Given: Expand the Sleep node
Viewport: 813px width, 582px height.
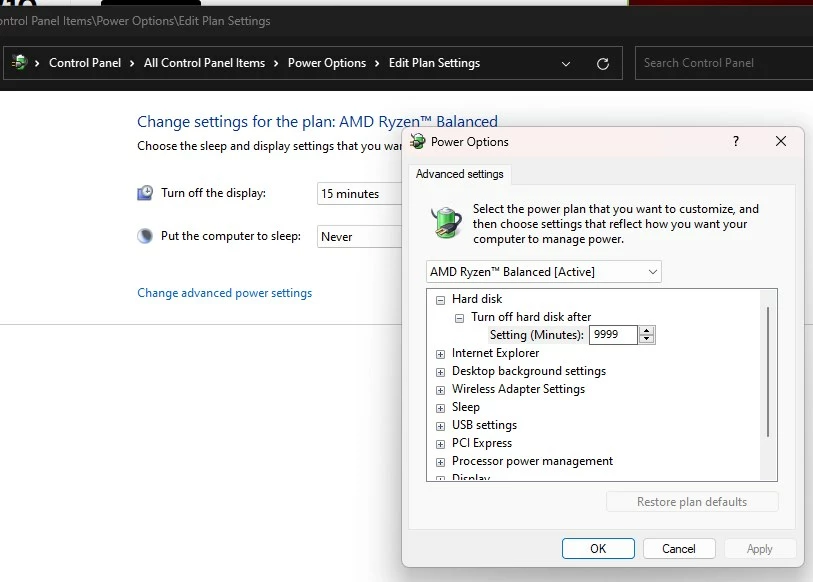Looking at the screenshot, I should [x=440, y=408].
